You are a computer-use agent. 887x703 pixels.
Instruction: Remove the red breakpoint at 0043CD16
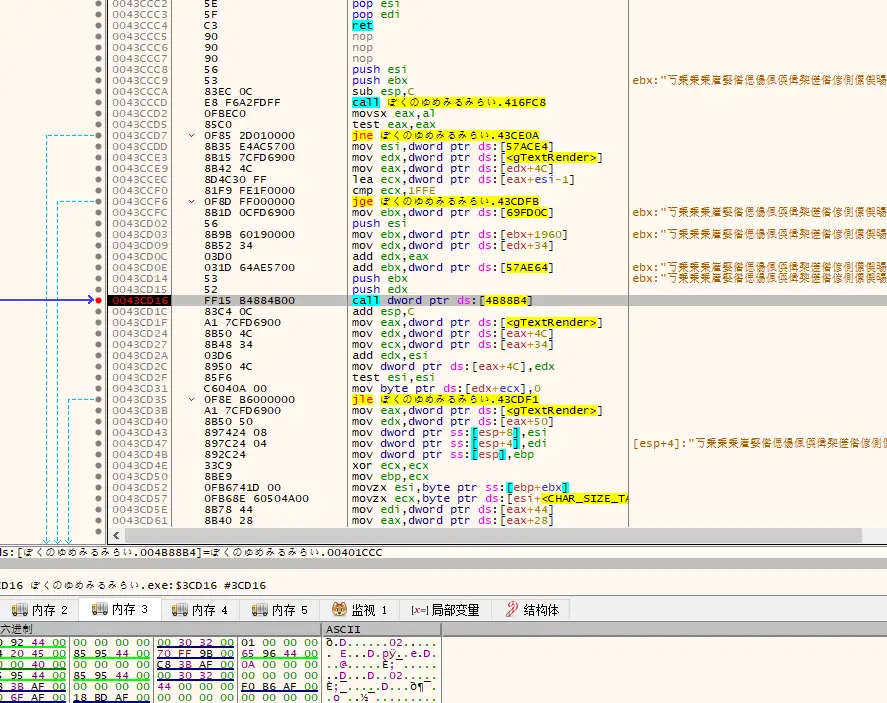coord(98,300)
